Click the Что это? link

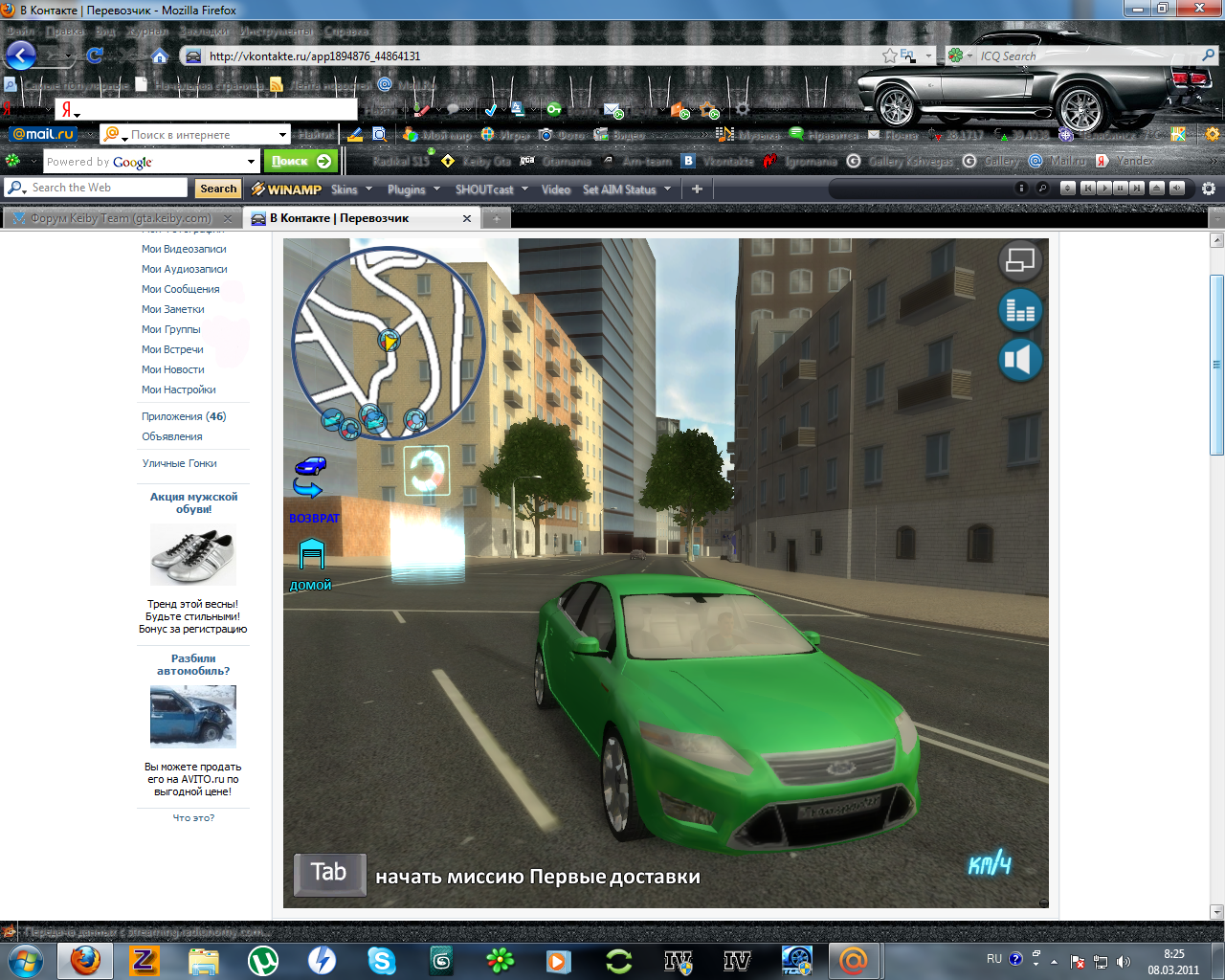coord(193,818)
